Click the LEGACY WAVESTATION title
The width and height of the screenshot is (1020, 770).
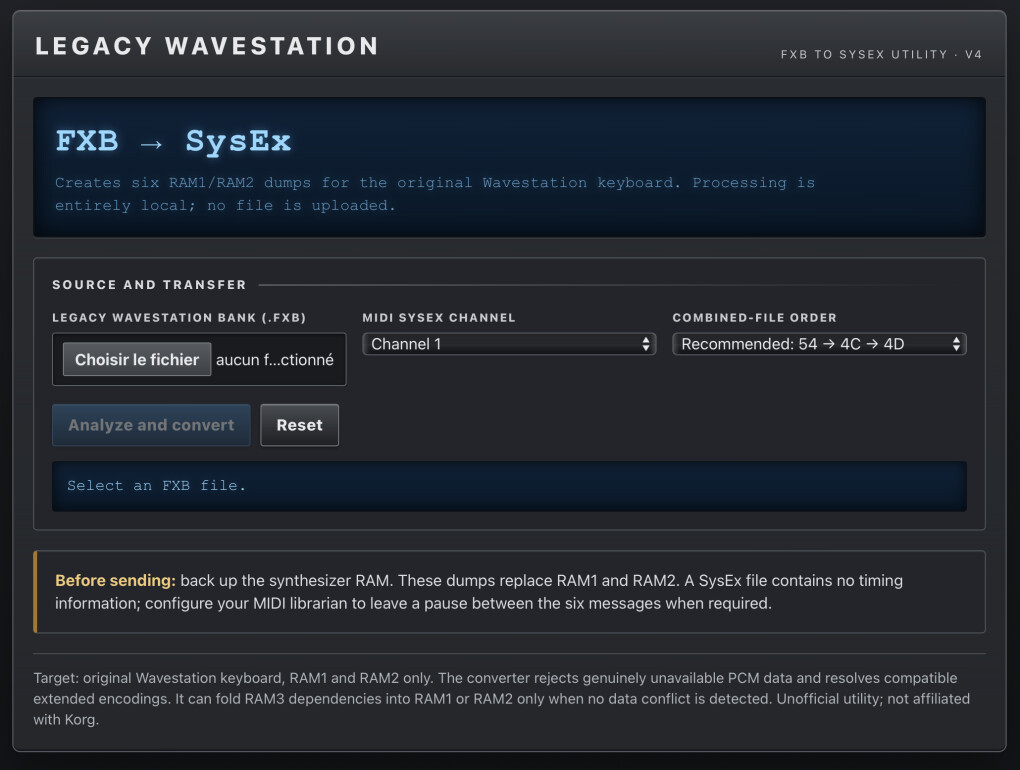click(x=207, y=46)
